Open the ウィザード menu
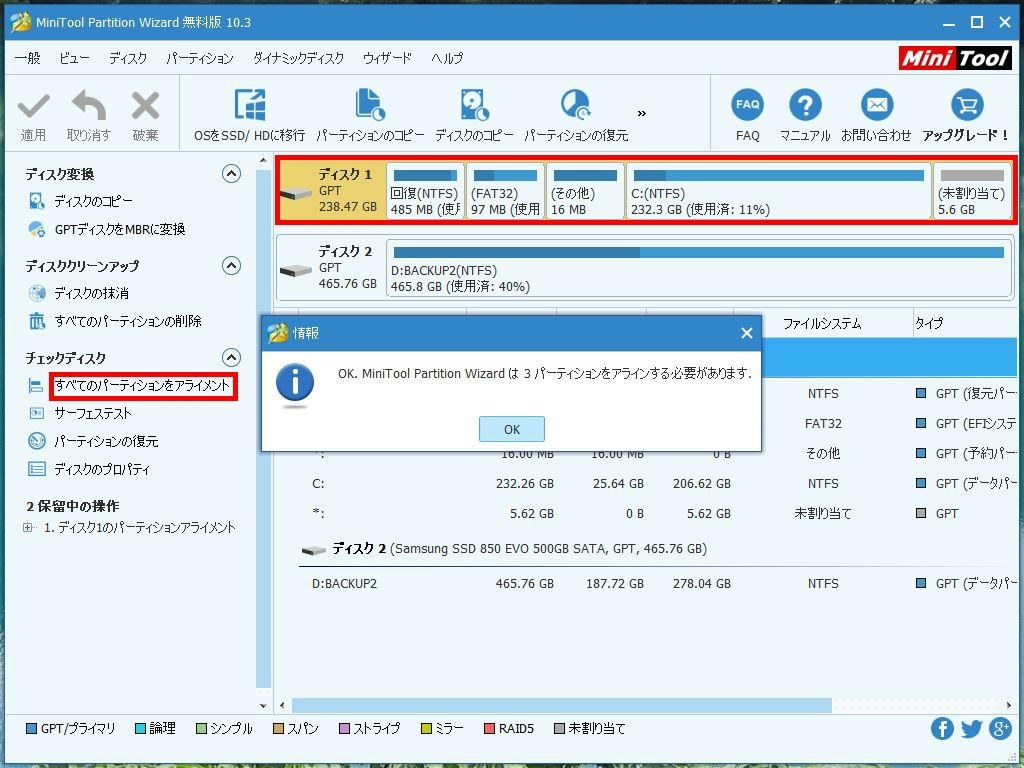The height and width of the screenshot is (768, 1024). coord(387,58)
